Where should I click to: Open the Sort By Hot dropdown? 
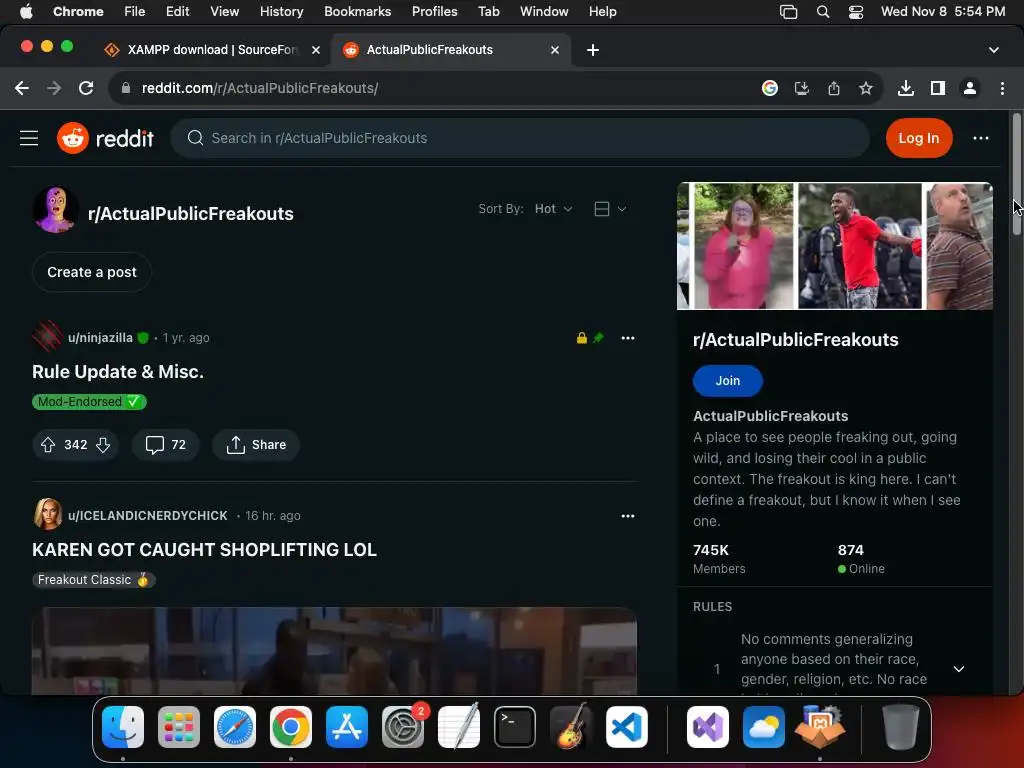(553, 209)
